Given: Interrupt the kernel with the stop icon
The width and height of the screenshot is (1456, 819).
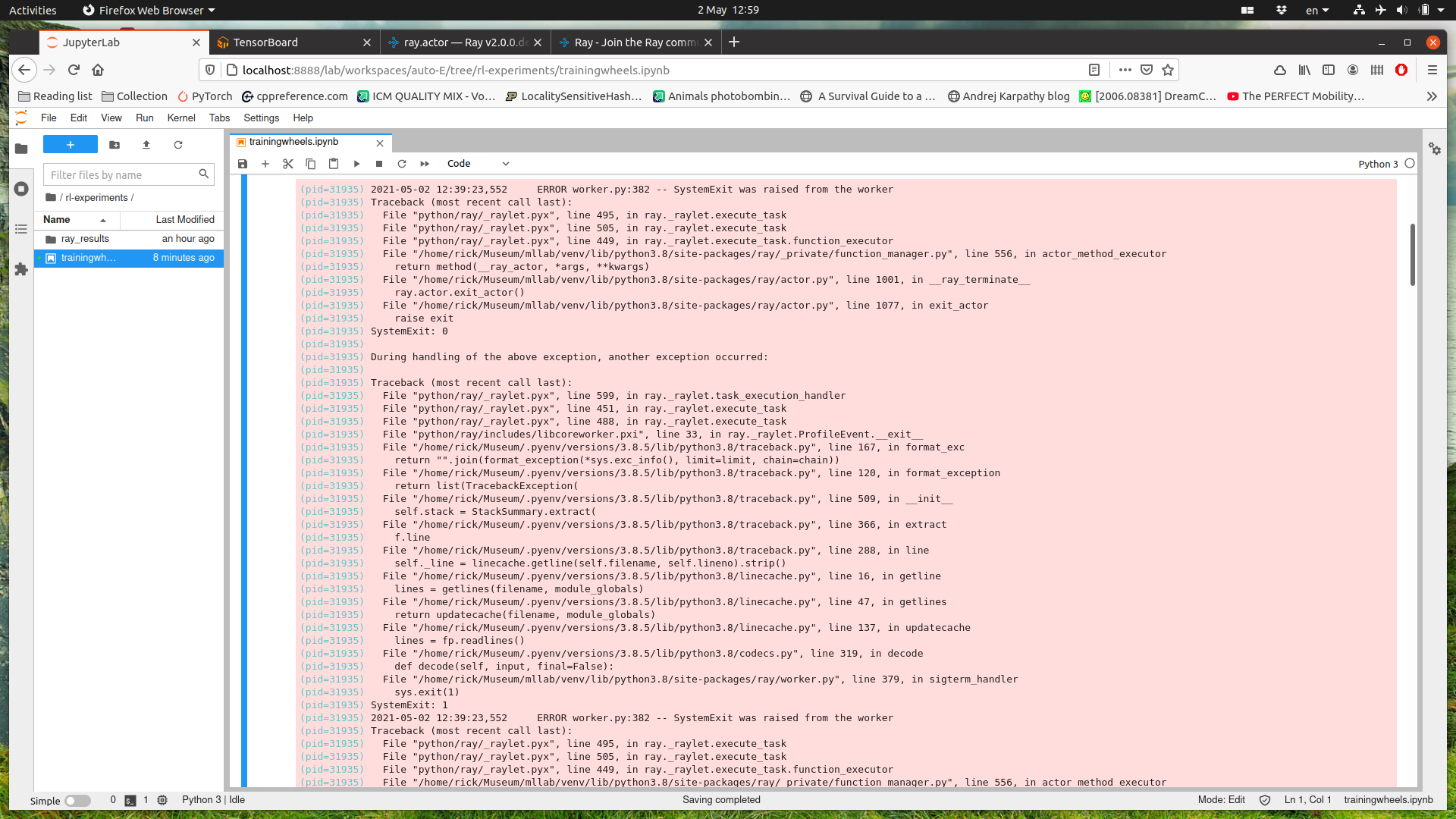Looking at the screenshot, I should tap(379, 164).
